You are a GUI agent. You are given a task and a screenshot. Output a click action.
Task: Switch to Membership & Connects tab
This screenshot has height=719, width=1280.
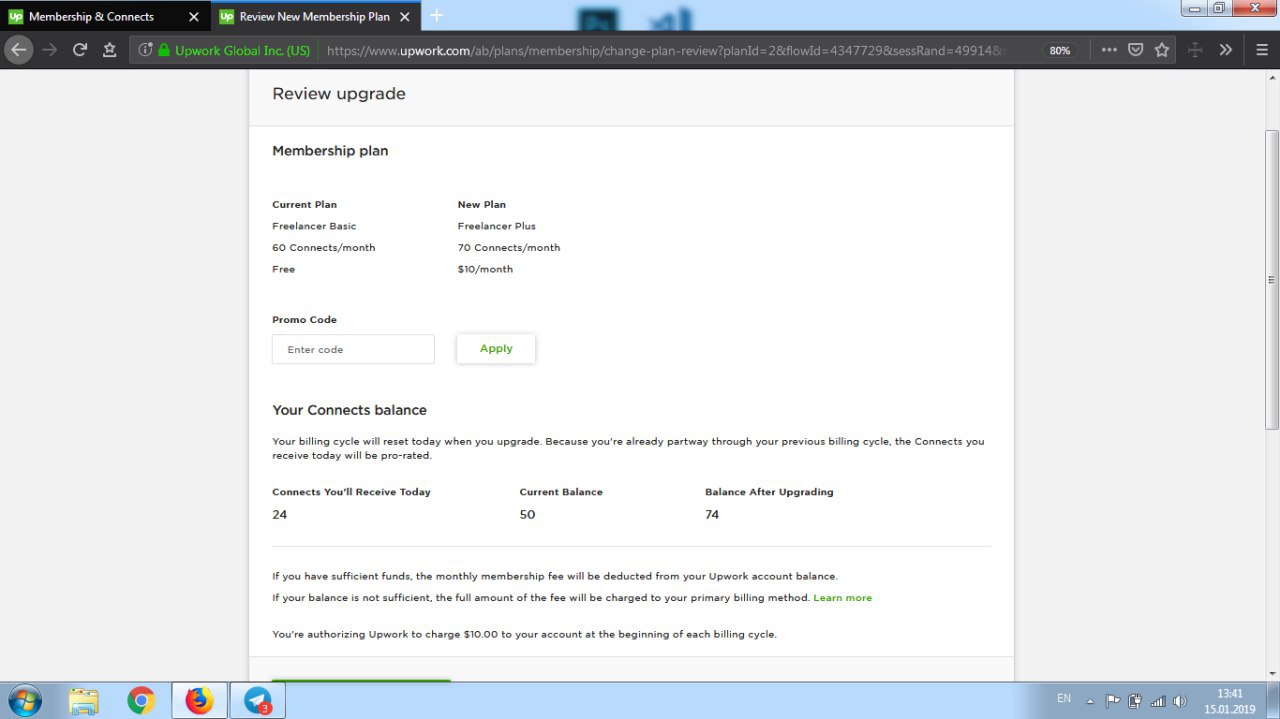105,17
